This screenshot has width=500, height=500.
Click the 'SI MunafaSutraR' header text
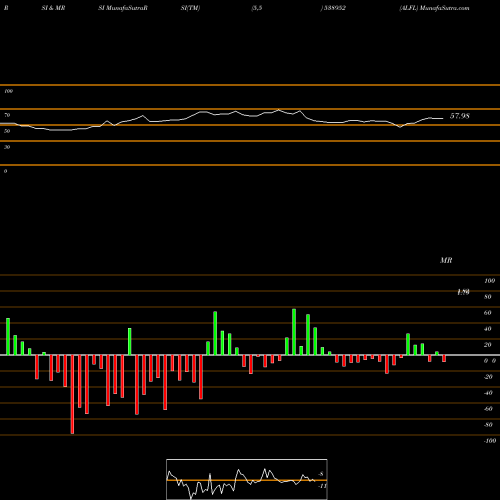click(x=123, y=8)
